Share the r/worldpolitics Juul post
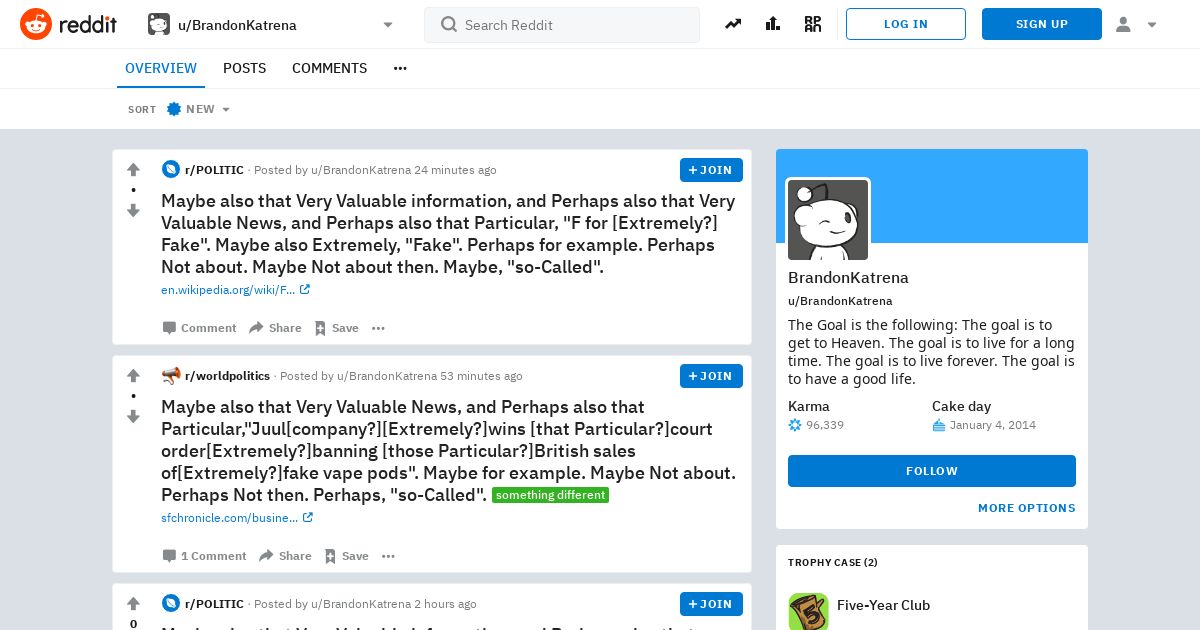1200x630 pixels. click(285, 556)
